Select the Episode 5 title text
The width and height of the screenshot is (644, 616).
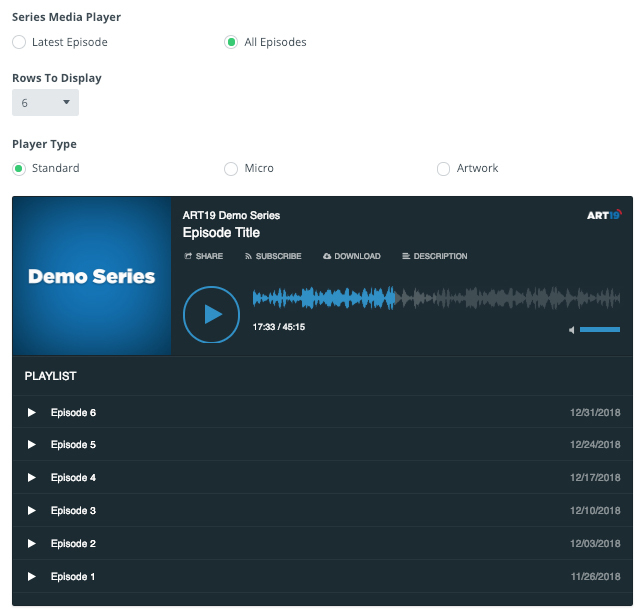[x=73, y=444]
